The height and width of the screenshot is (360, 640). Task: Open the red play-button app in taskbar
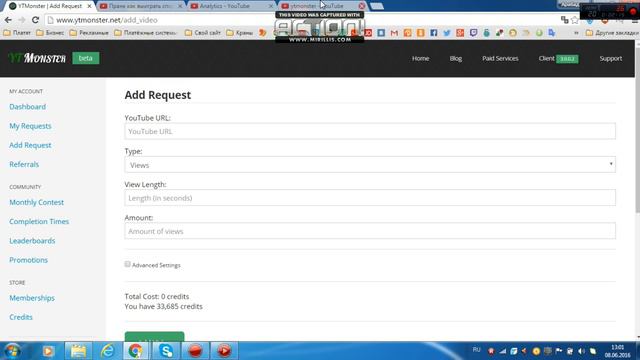[x=224, y=351]
